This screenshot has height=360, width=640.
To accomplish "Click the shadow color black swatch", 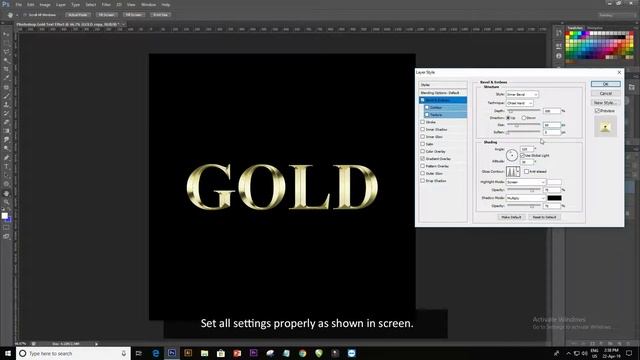I will [554, 198].
